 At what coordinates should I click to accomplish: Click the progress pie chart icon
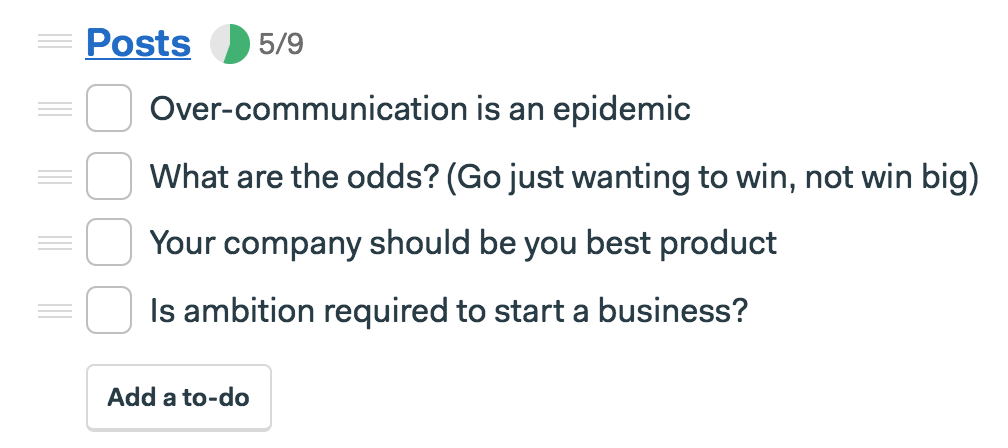[x=230, y=44]
